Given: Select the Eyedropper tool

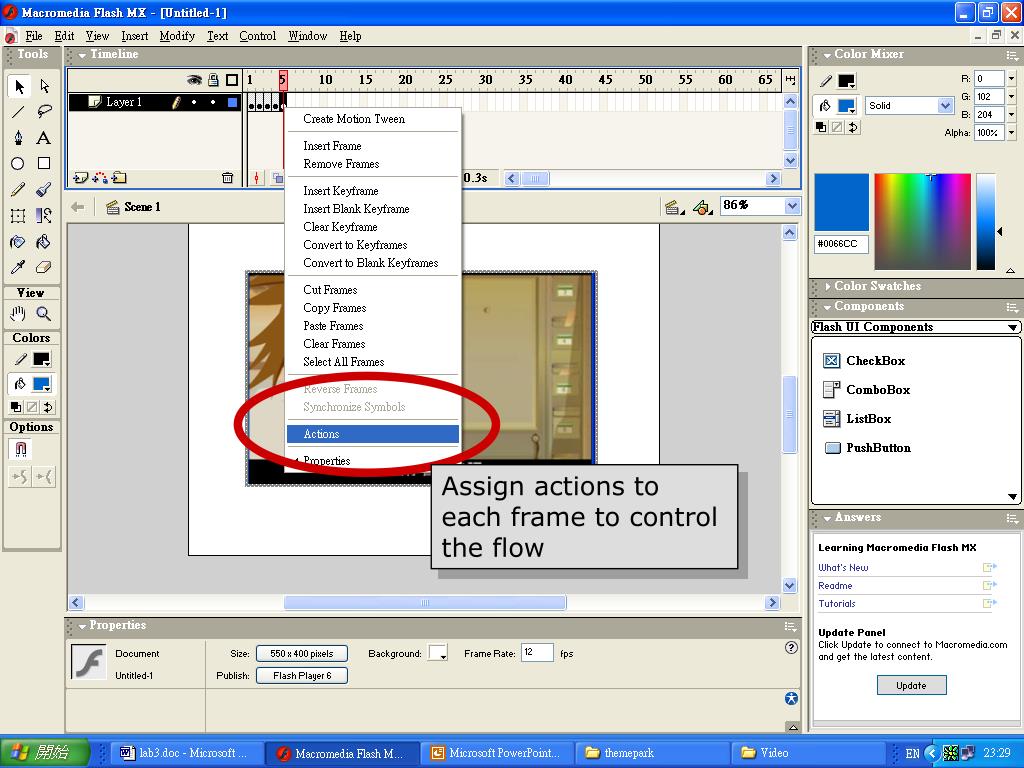Looking at the screenshot, I should [x=19, y=267].
